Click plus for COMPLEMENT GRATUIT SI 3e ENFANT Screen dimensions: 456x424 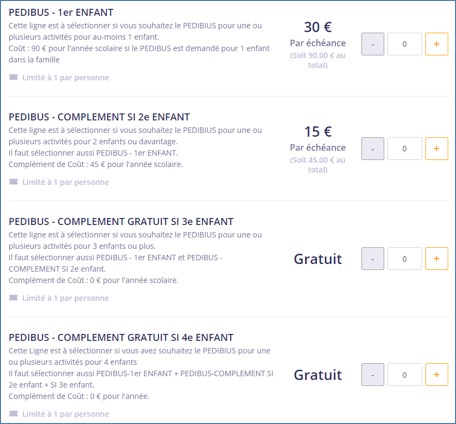436,259
